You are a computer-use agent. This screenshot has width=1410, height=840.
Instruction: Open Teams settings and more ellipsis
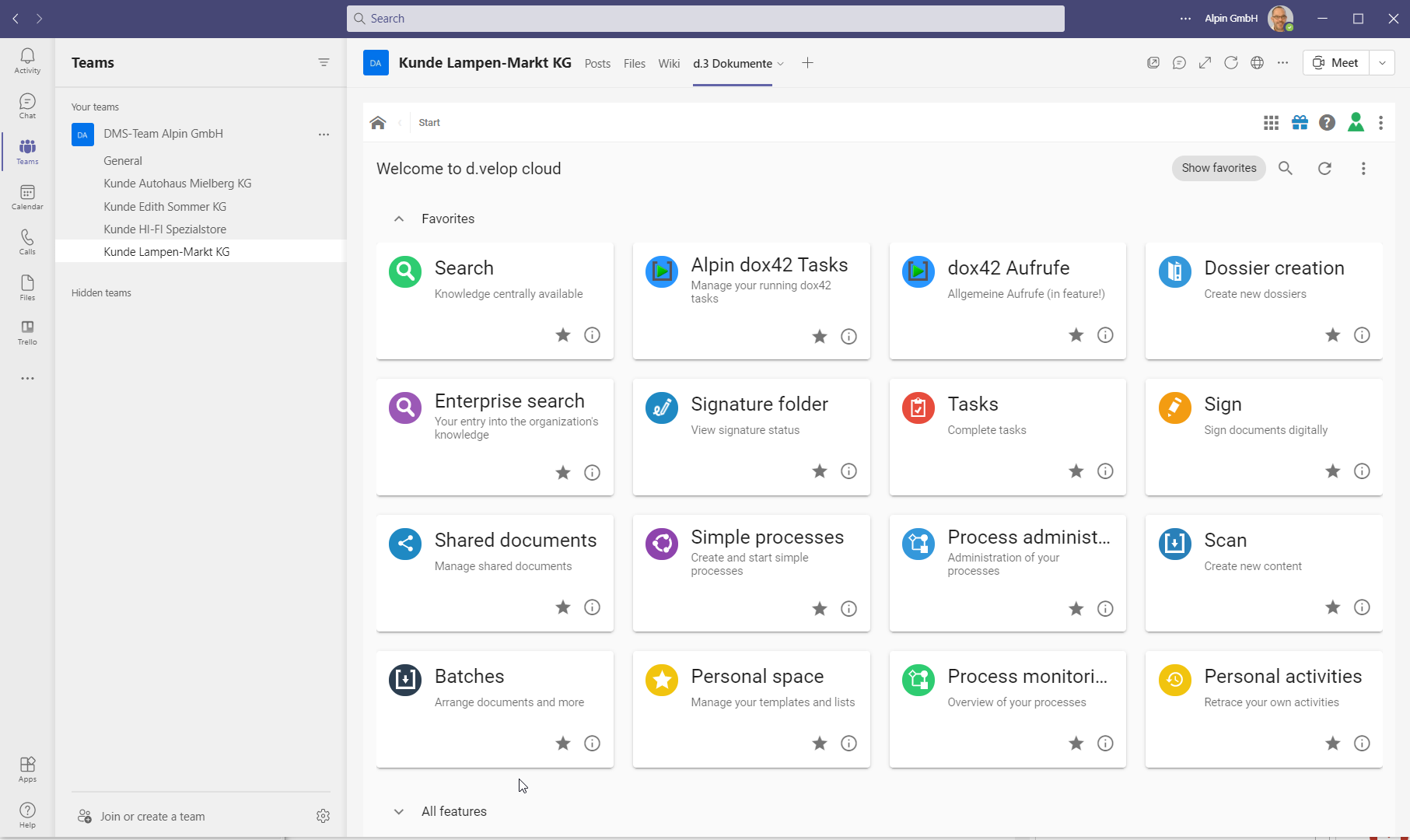point(1185,19)
